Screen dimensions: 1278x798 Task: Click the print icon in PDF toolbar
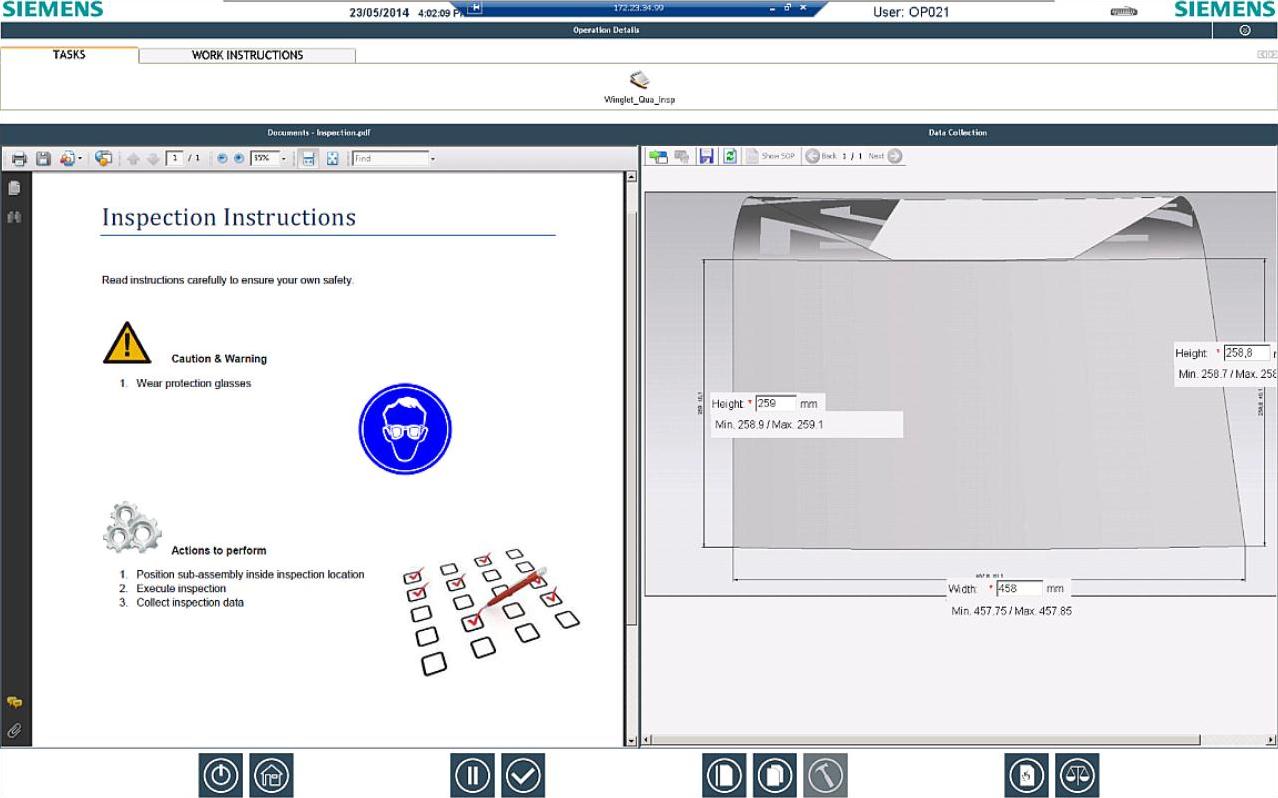pyautogui.click(x=18, y=159)
